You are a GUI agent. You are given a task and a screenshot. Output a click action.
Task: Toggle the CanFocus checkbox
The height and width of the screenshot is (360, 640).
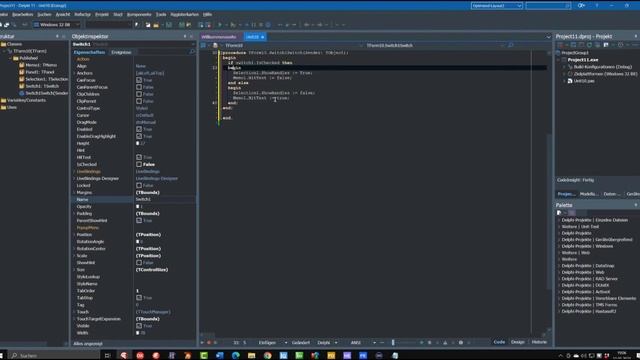[x=139, y=80]
